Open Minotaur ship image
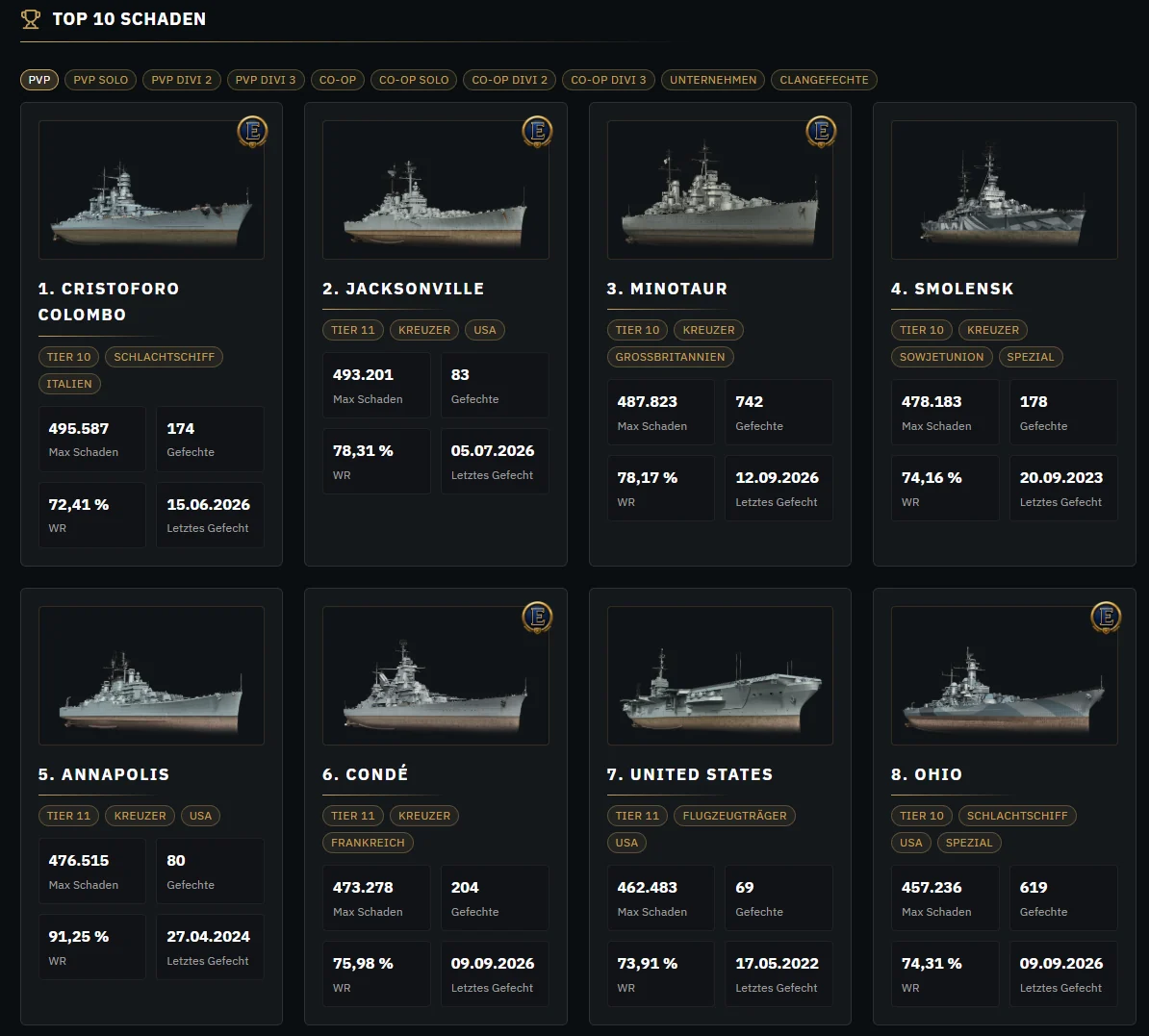The image size is (1149, 1036). 721,190
